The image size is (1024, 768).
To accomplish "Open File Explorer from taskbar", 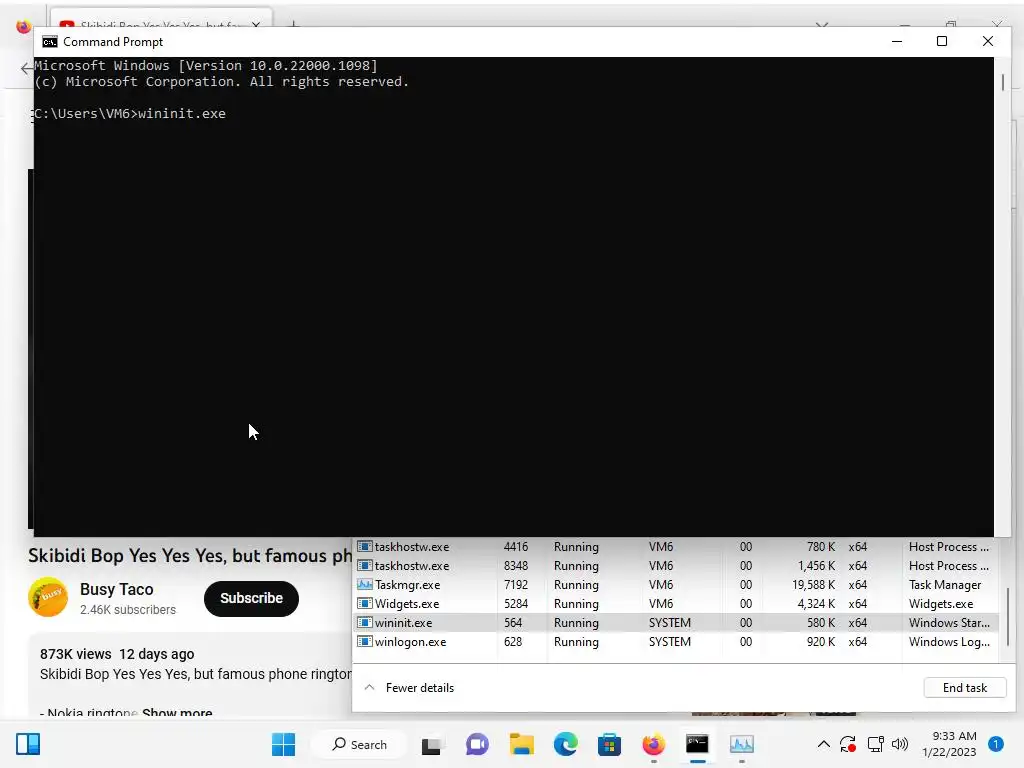I will 521,744.
